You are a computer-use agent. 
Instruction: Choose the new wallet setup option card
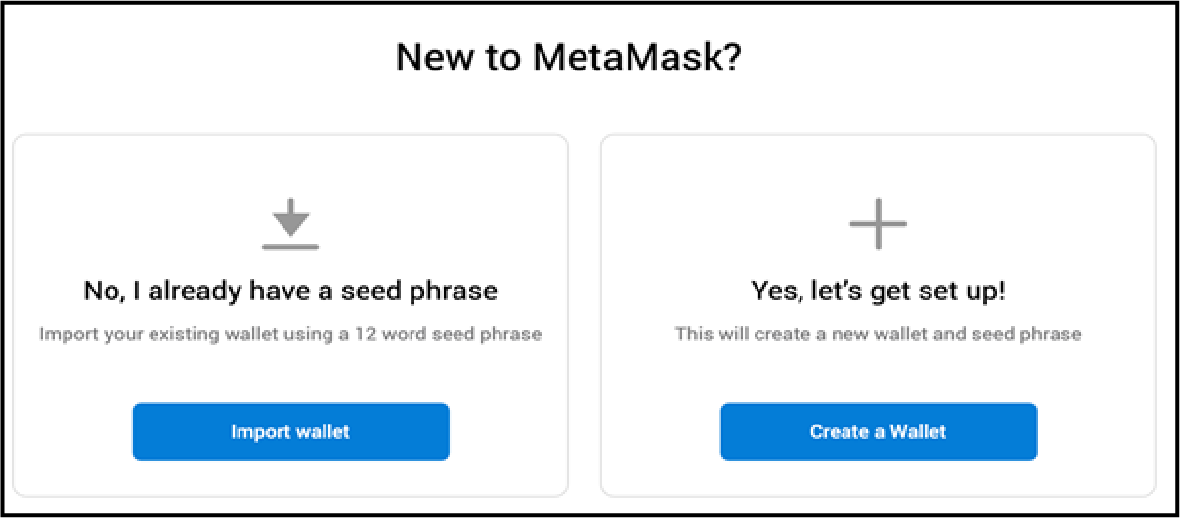(878, 315)
